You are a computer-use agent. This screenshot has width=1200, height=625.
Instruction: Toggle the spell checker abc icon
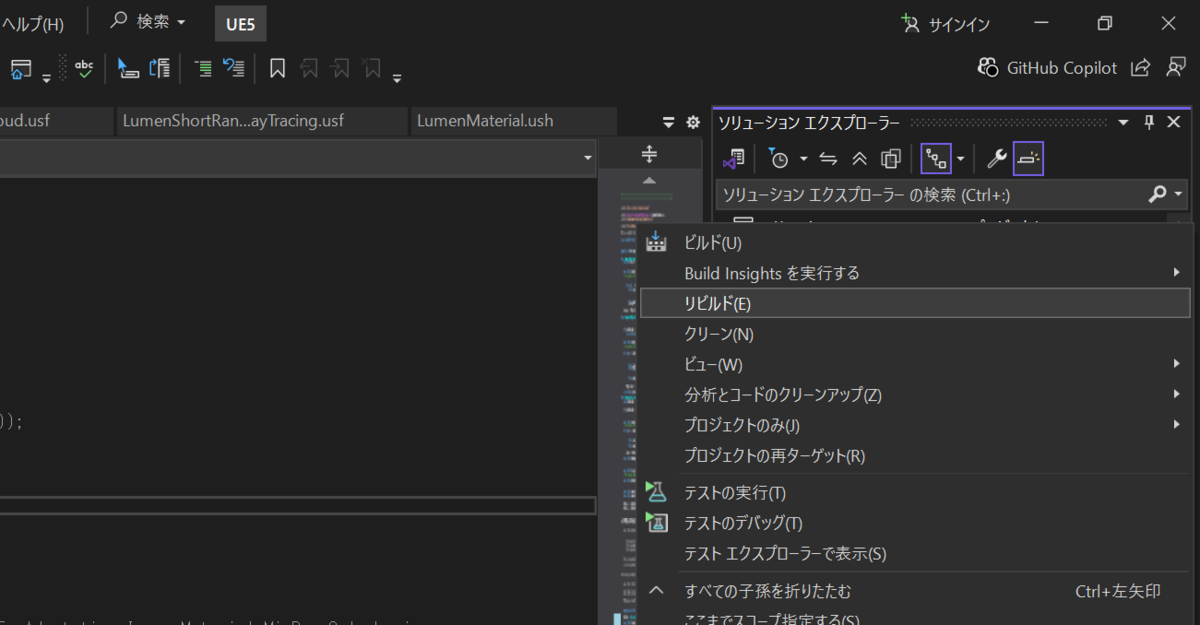point(84,68)
